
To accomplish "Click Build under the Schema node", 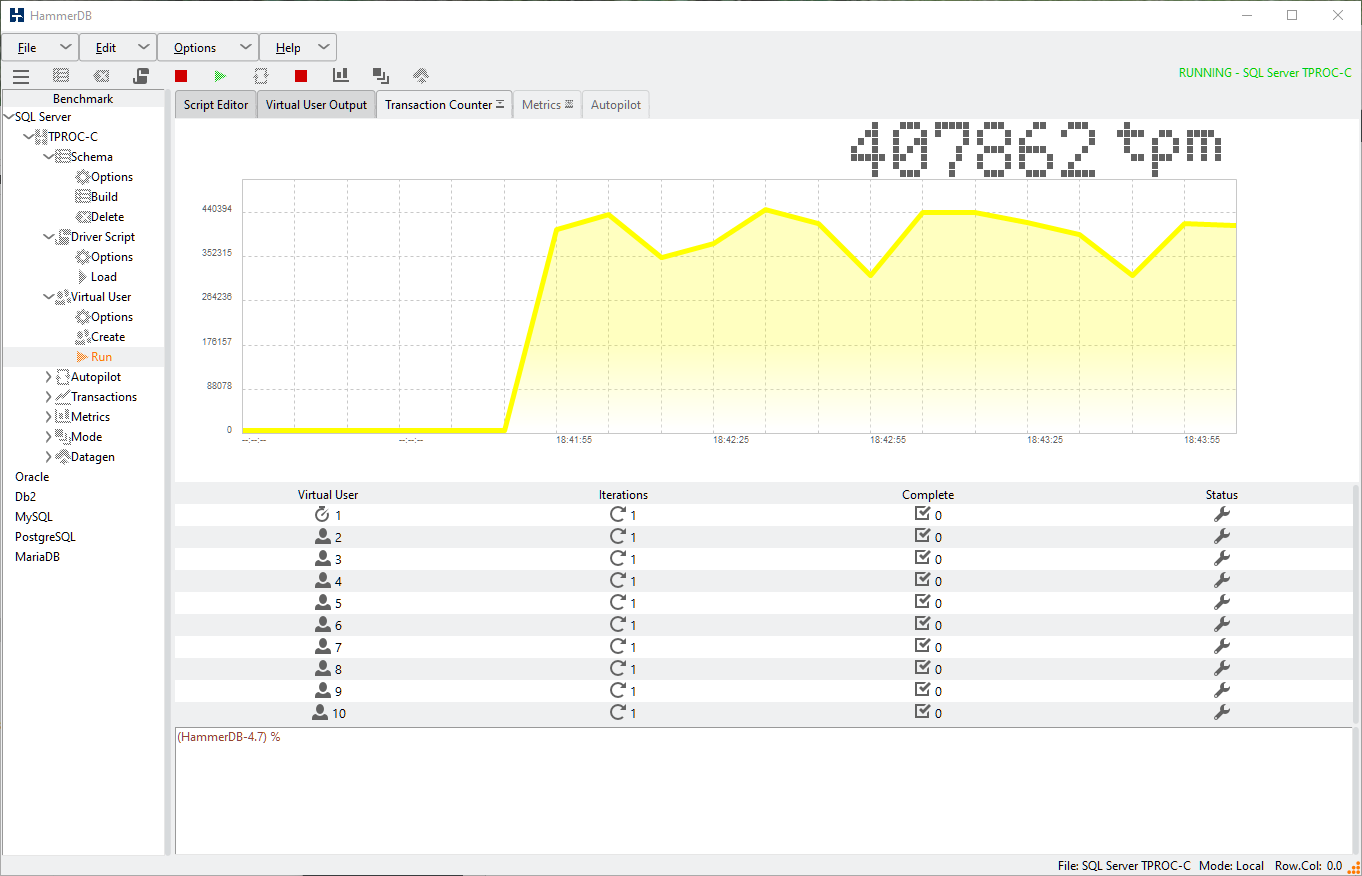I will (x=104, y=197).
